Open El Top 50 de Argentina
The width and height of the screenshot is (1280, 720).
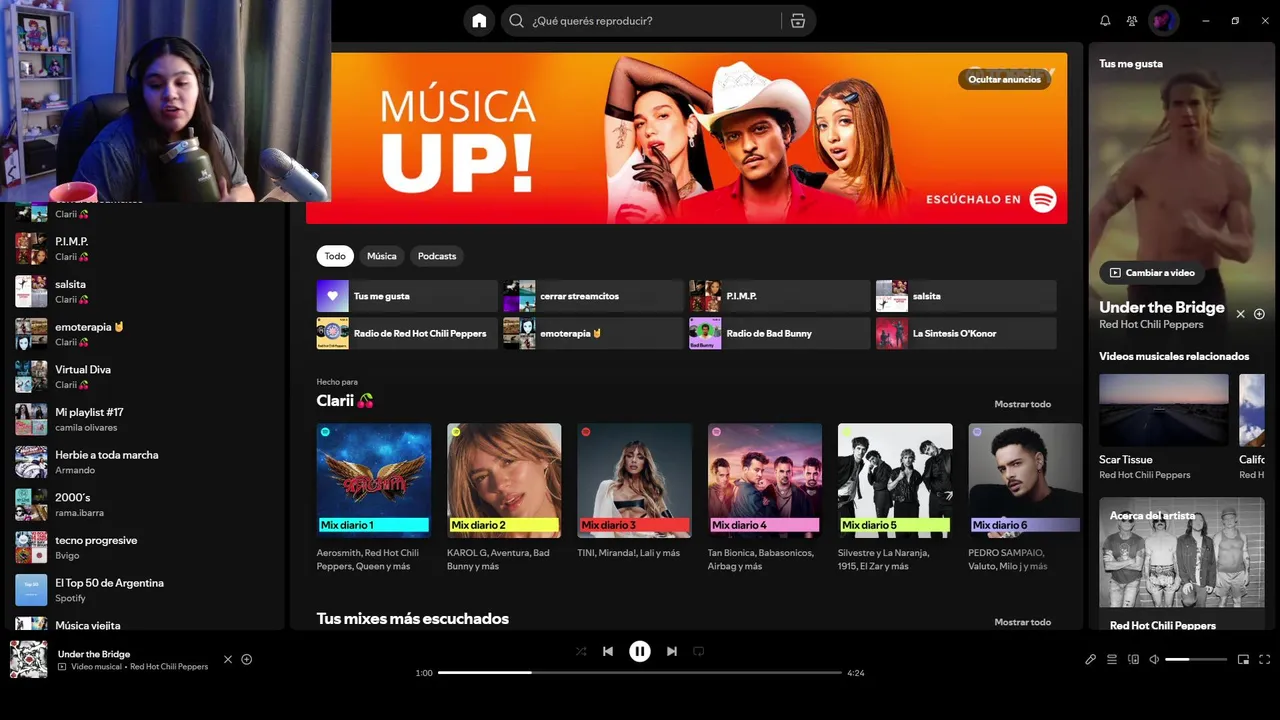click(x=146, y=590)
